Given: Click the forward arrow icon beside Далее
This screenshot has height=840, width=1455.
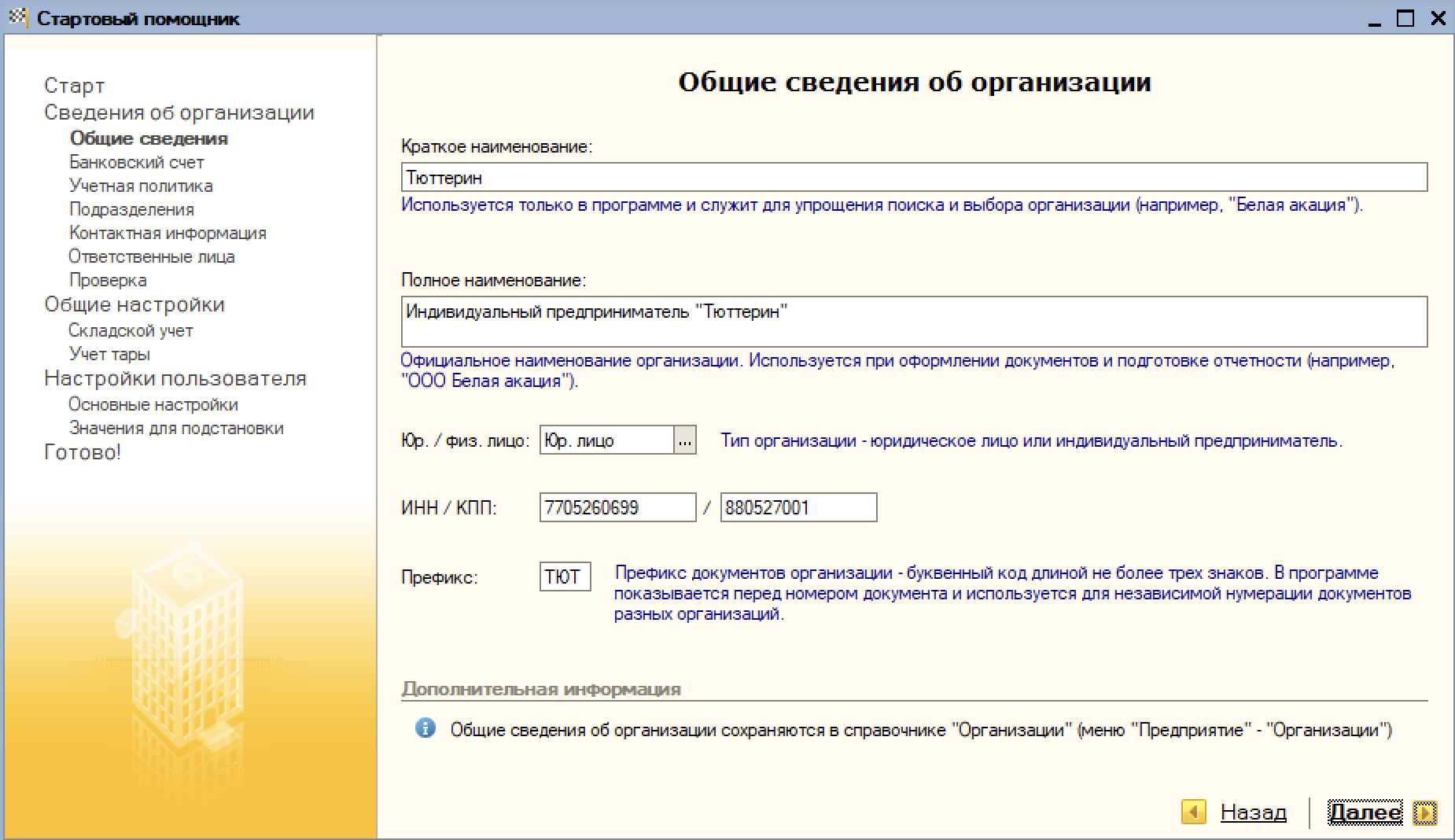Looking at the screenshot, I should 1424,812.
